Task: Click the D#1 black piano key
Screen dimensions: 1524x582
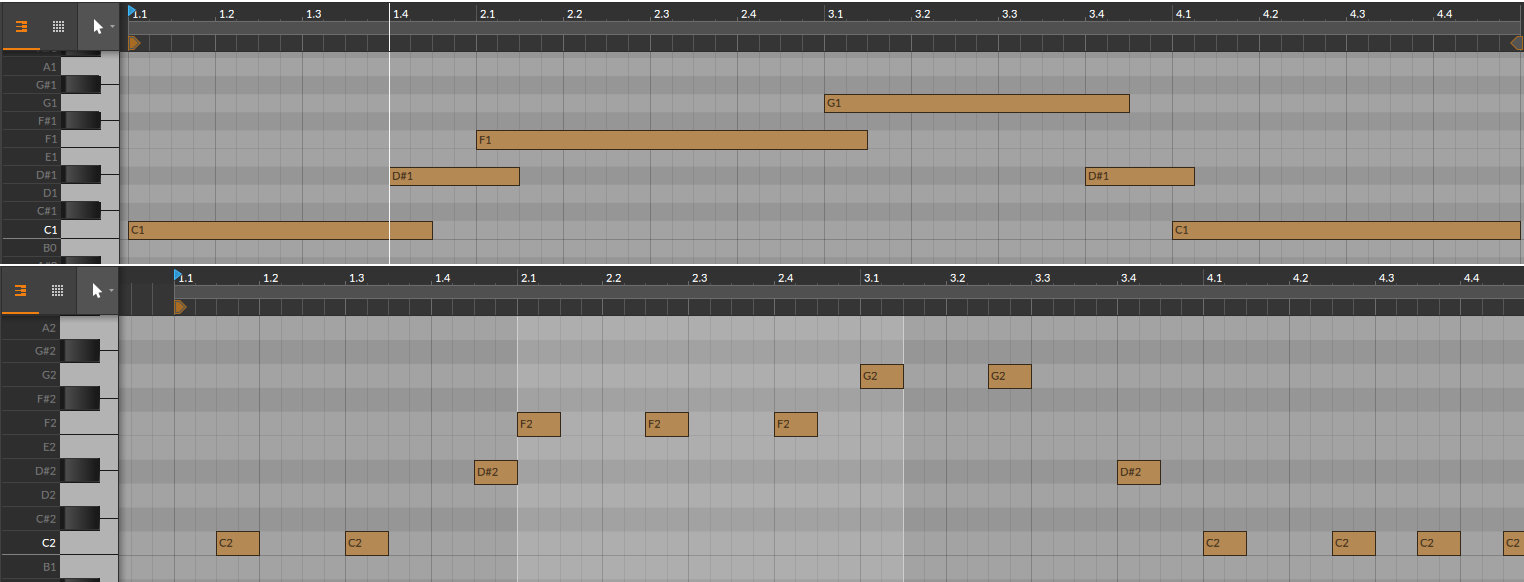Action: pos(82,175)
